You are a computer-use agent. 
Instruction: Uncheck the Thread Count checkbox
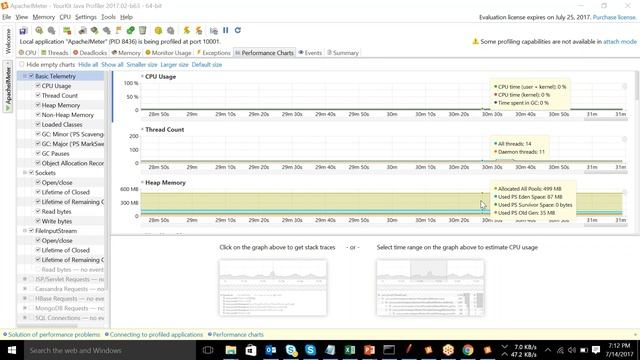[38, 96]
